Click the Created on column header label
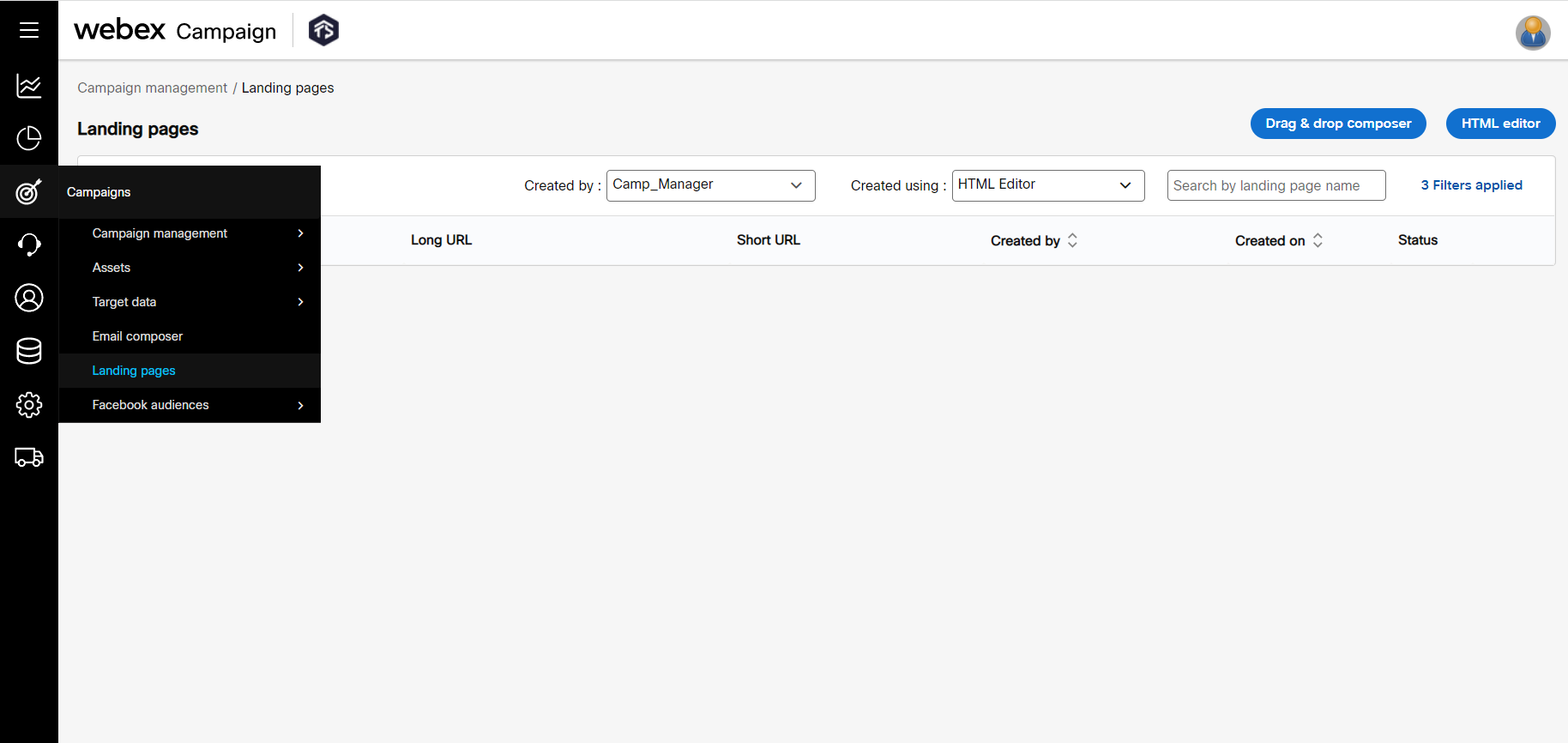The image size is (1568, 743). (x=1270, y=241)
